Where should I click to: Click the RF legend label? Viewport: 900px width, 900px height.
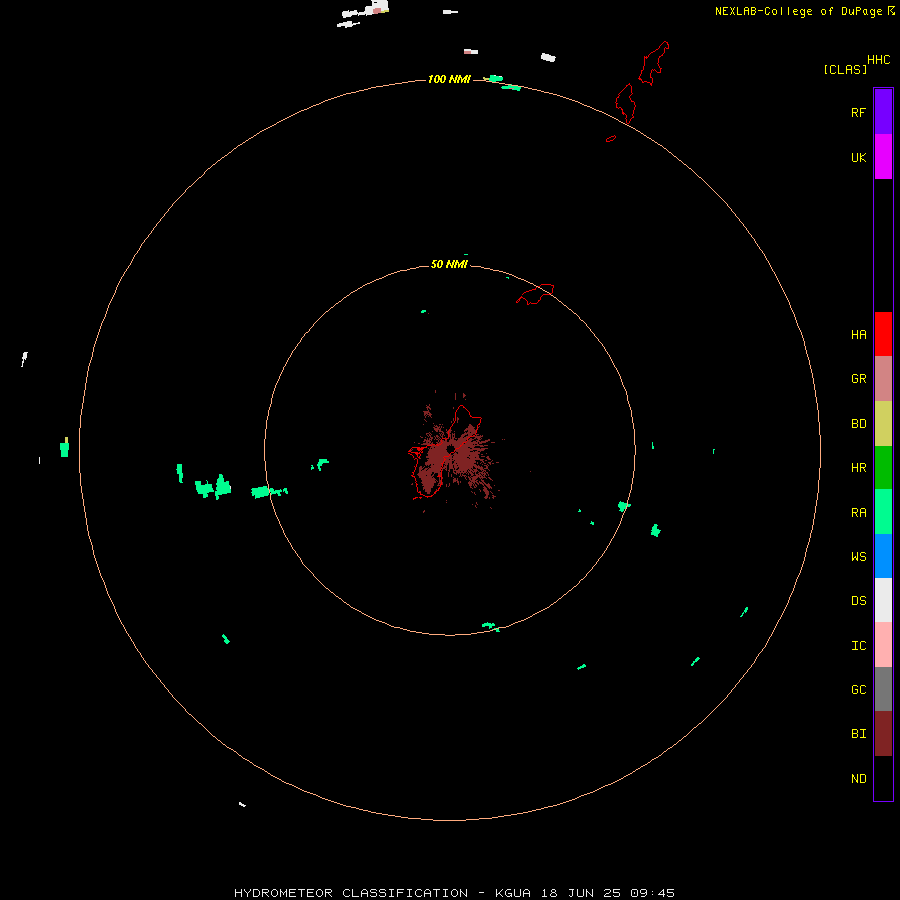click(858, 112)
